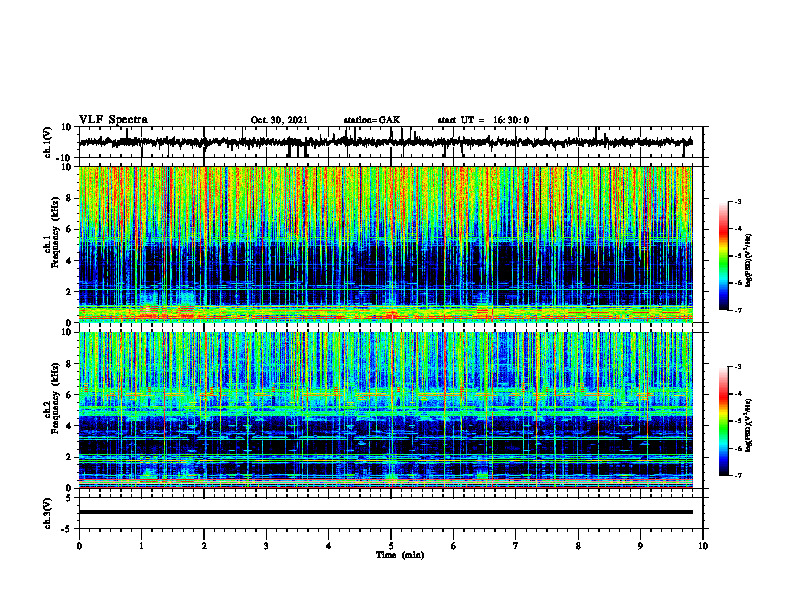Click time axis tick label '3'
792x612 pixels.
click(x=266, y=546)
